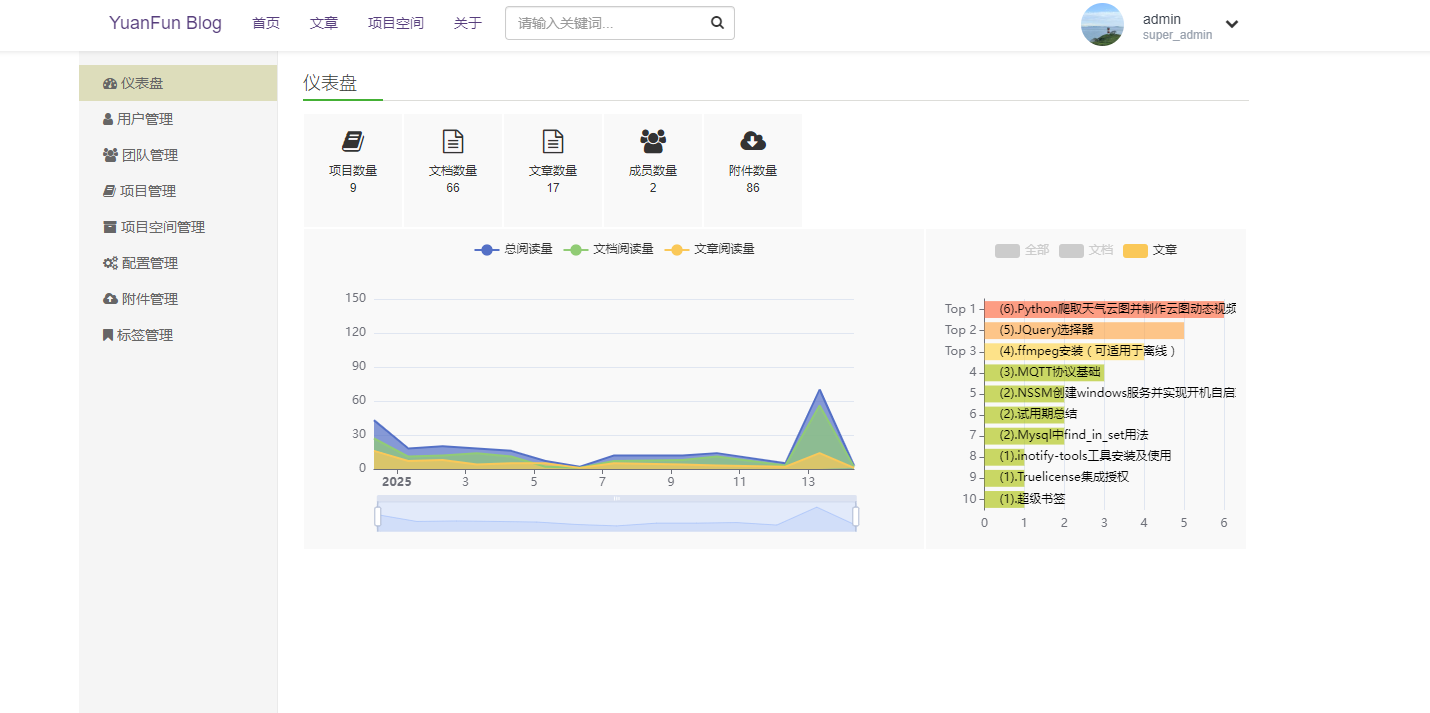Screen dimensions: 1430x713
Task: Open the 文章 menu in top navigation
Action: pos(324,23)
